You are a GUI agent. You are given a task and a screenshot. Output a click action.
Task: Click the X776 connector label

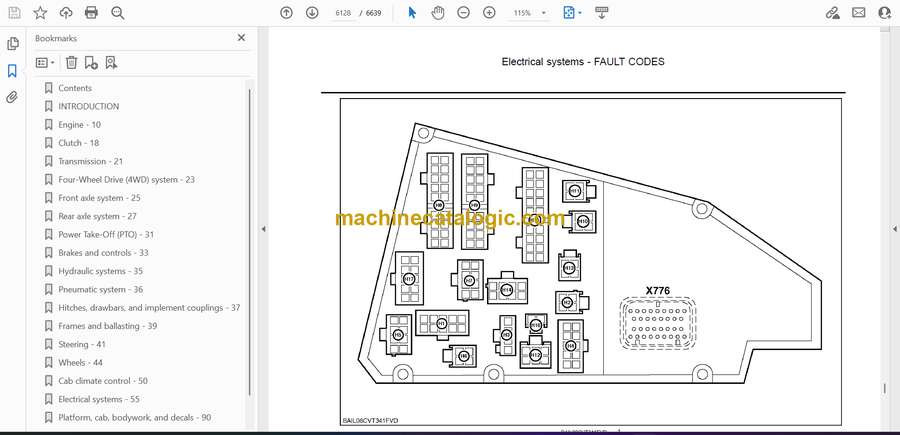658,291
